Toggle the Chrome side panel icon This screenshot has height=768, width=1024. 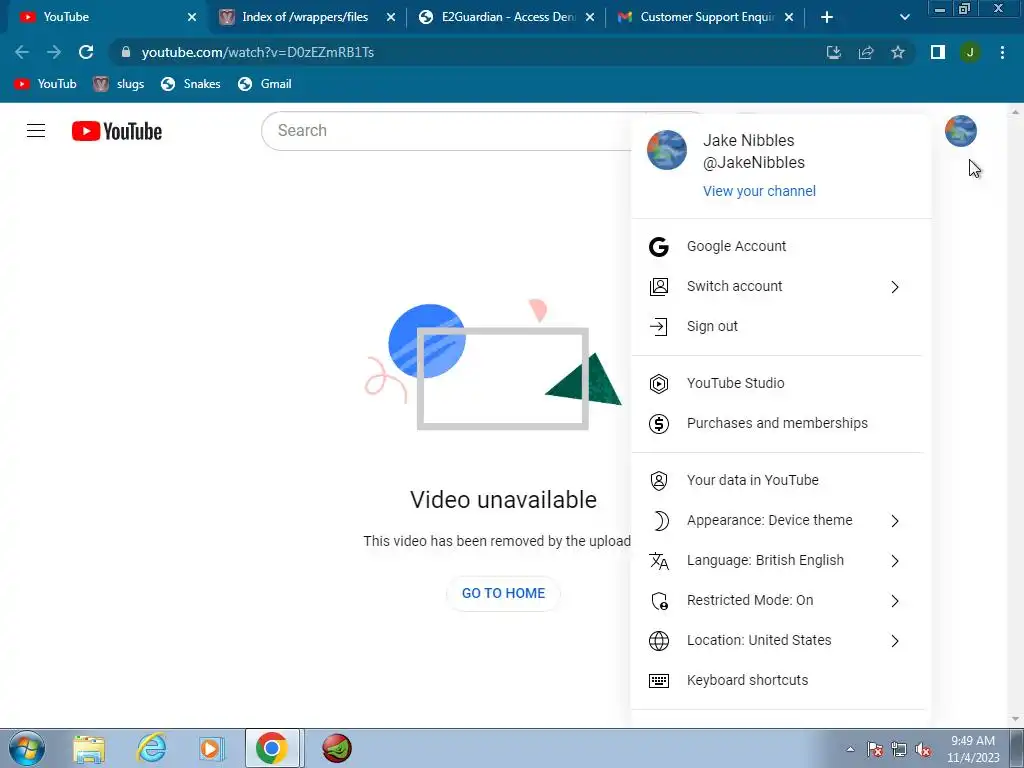pos(938,52)
